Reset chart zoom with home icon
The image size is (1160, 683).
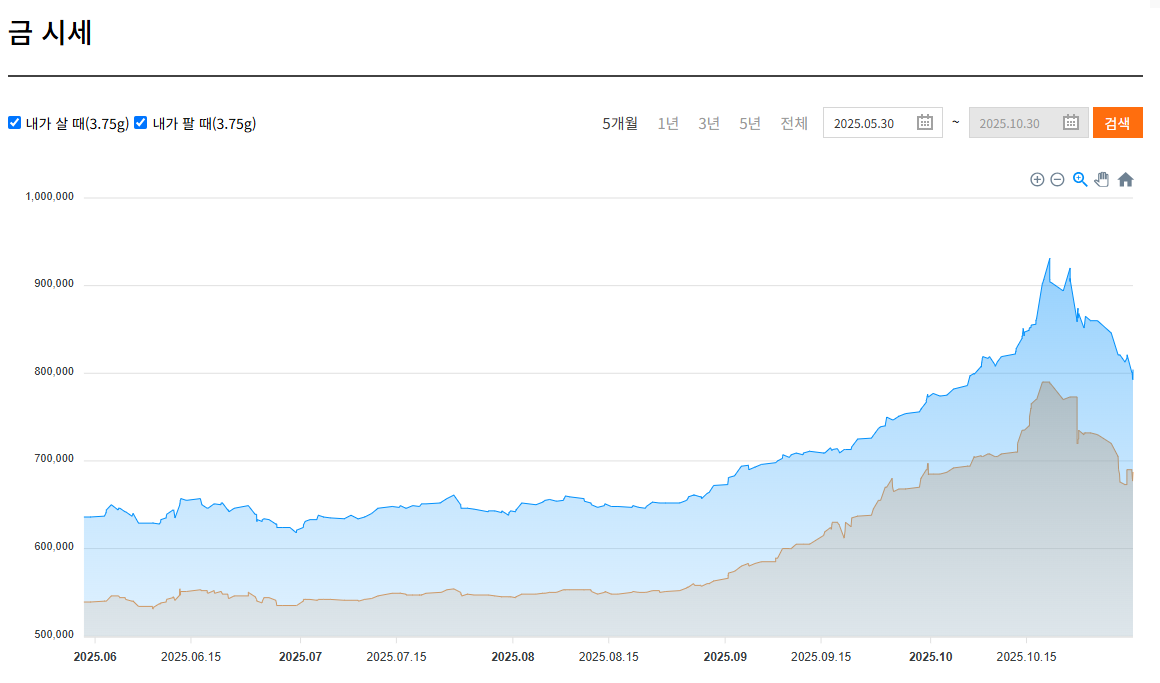[1125, 180]
